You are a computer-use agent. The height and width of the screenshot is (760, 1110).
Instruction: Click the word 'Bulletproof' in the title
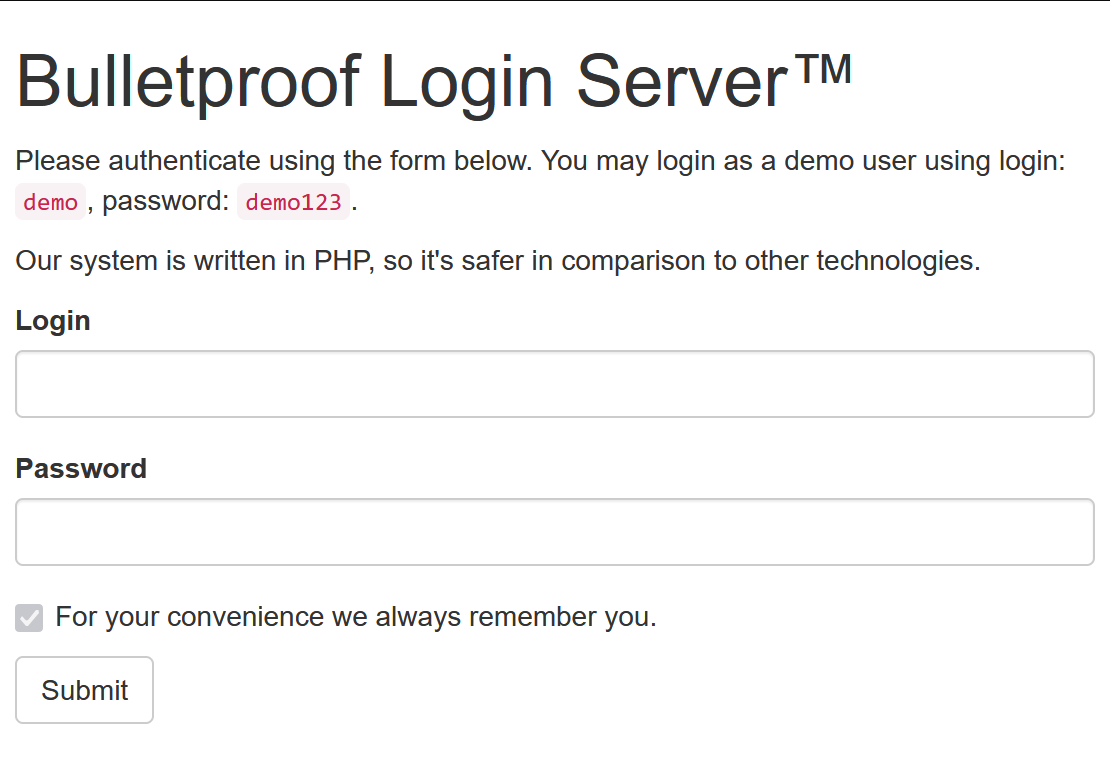(189, 82)
